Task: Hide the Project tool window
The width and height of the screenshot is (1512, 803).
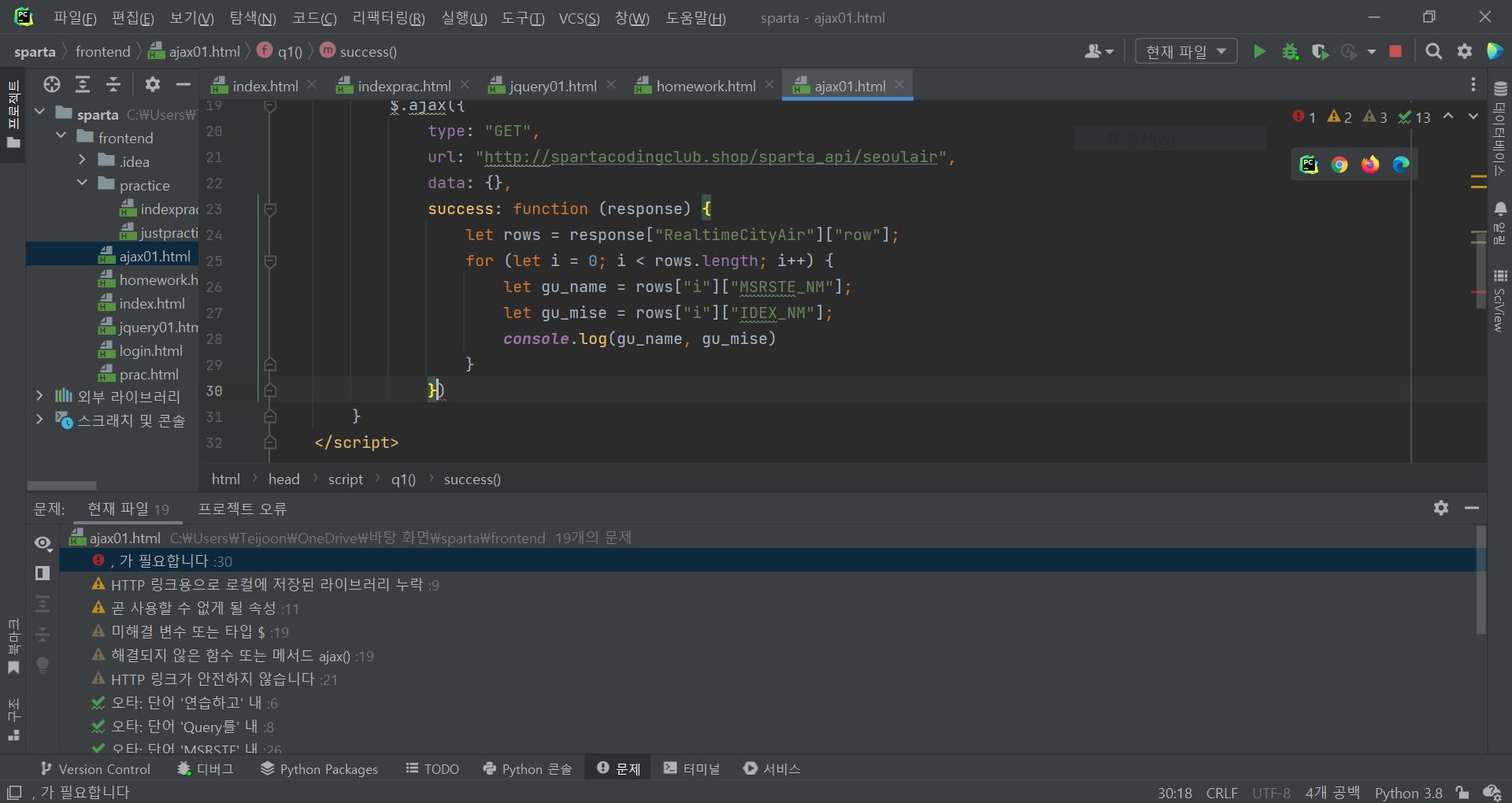Action: point(183,84)
